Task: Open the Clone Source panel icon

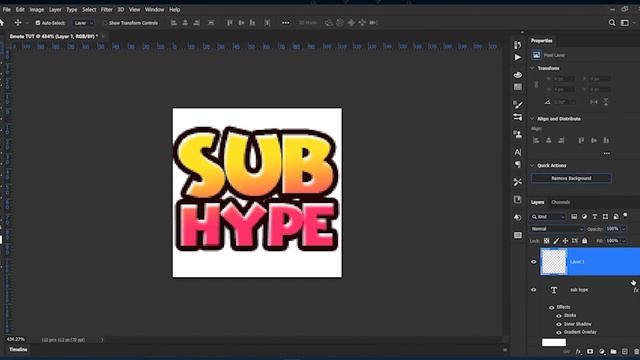Action: point(518,134)
